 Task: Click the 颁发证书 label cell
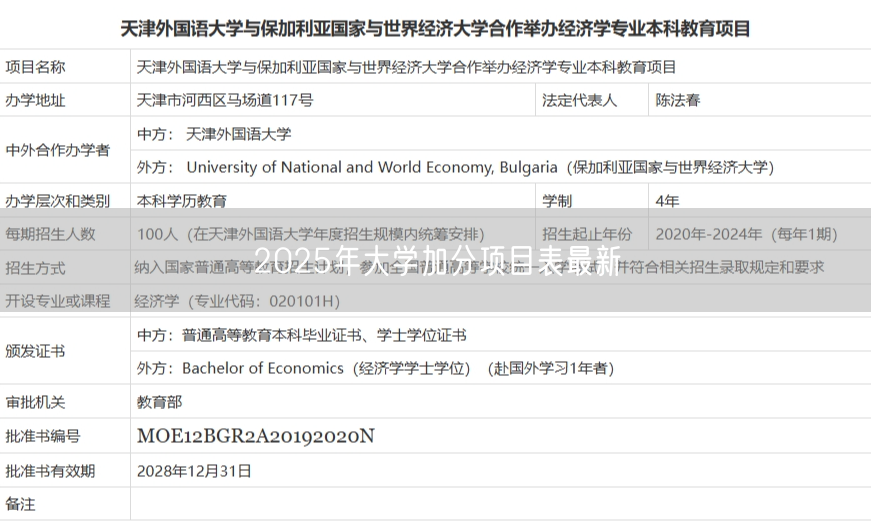pos(36,351)
